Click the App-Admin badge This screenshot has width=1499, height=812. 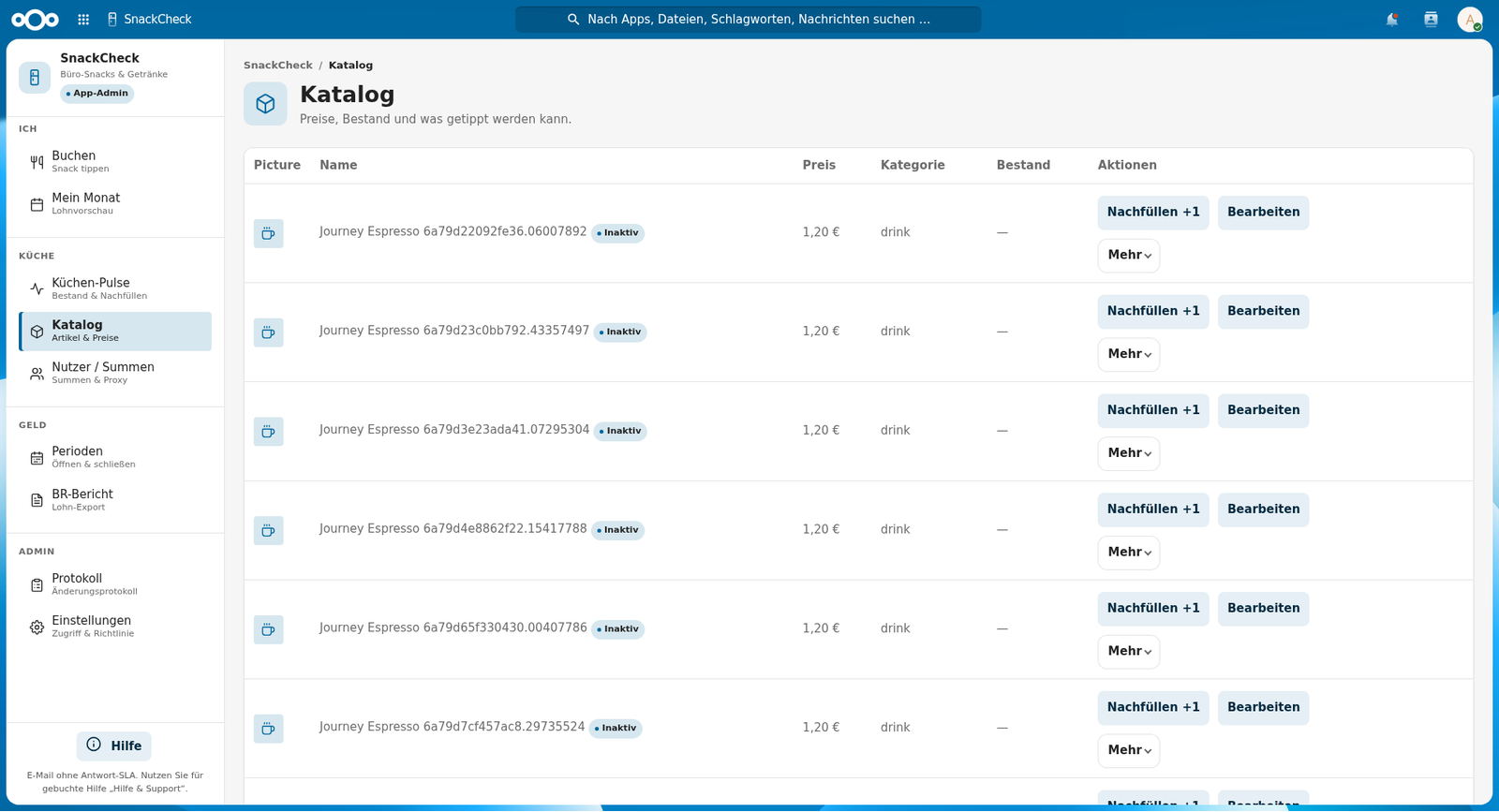click(97, 94)
